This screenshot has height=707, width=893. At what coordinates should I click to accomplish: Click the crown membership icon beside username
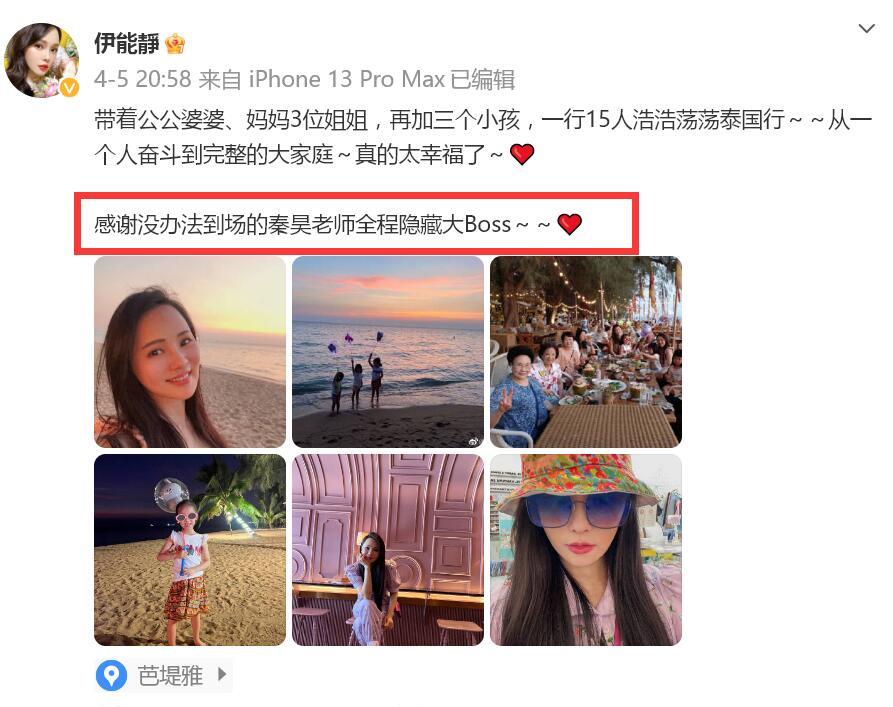click(x=175, y=43)
